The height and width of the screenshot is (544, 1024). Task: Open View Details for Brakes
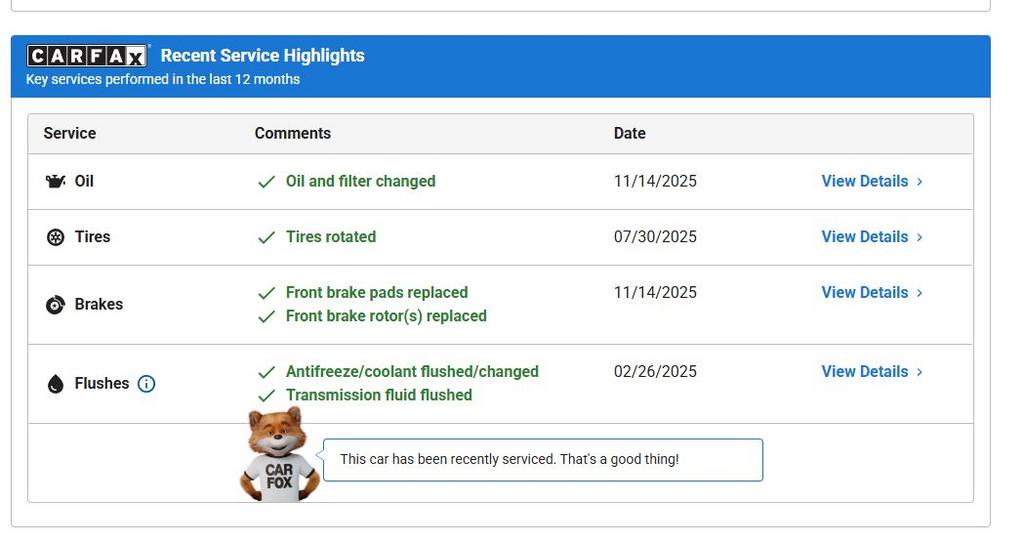(865, 293)
